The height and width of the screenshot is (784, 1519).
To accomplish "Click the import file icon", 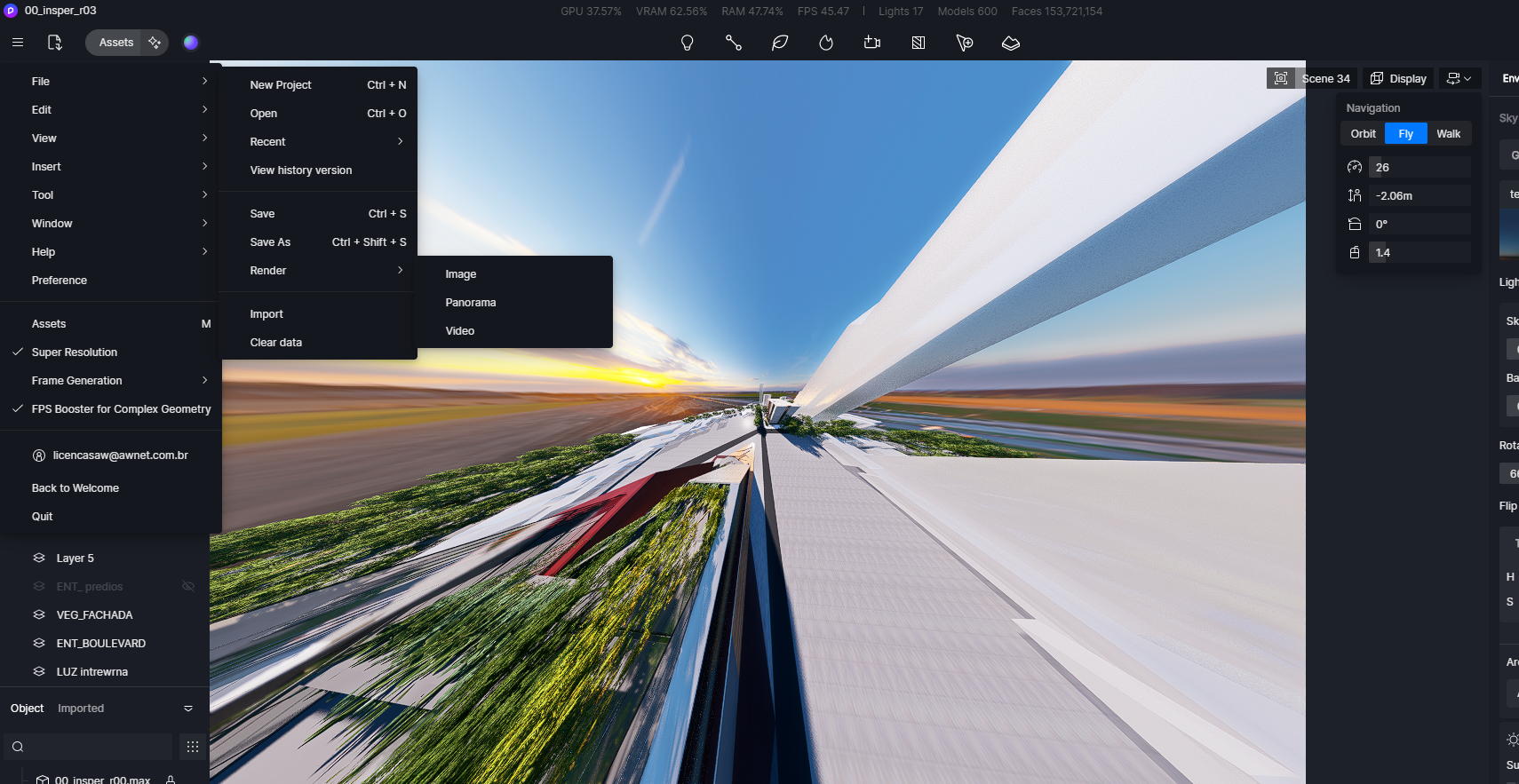I will pos(54,43).
